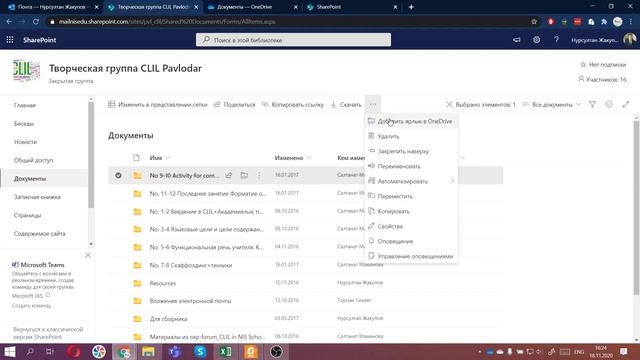Expand content to full screen icon
The image size is (640, 360).
[x=625, y=104]
